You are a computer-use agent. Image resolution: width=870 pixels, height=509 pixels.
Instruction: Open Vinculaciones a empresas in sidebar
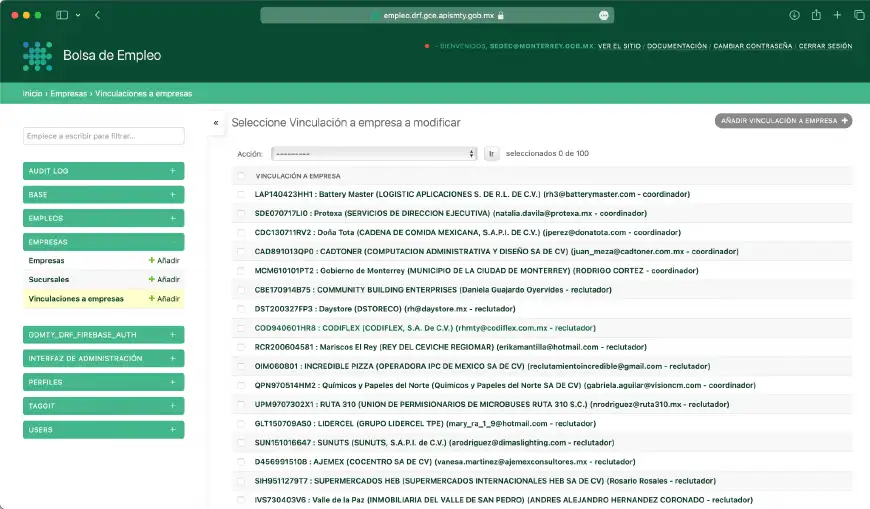[x=76, y=299]
